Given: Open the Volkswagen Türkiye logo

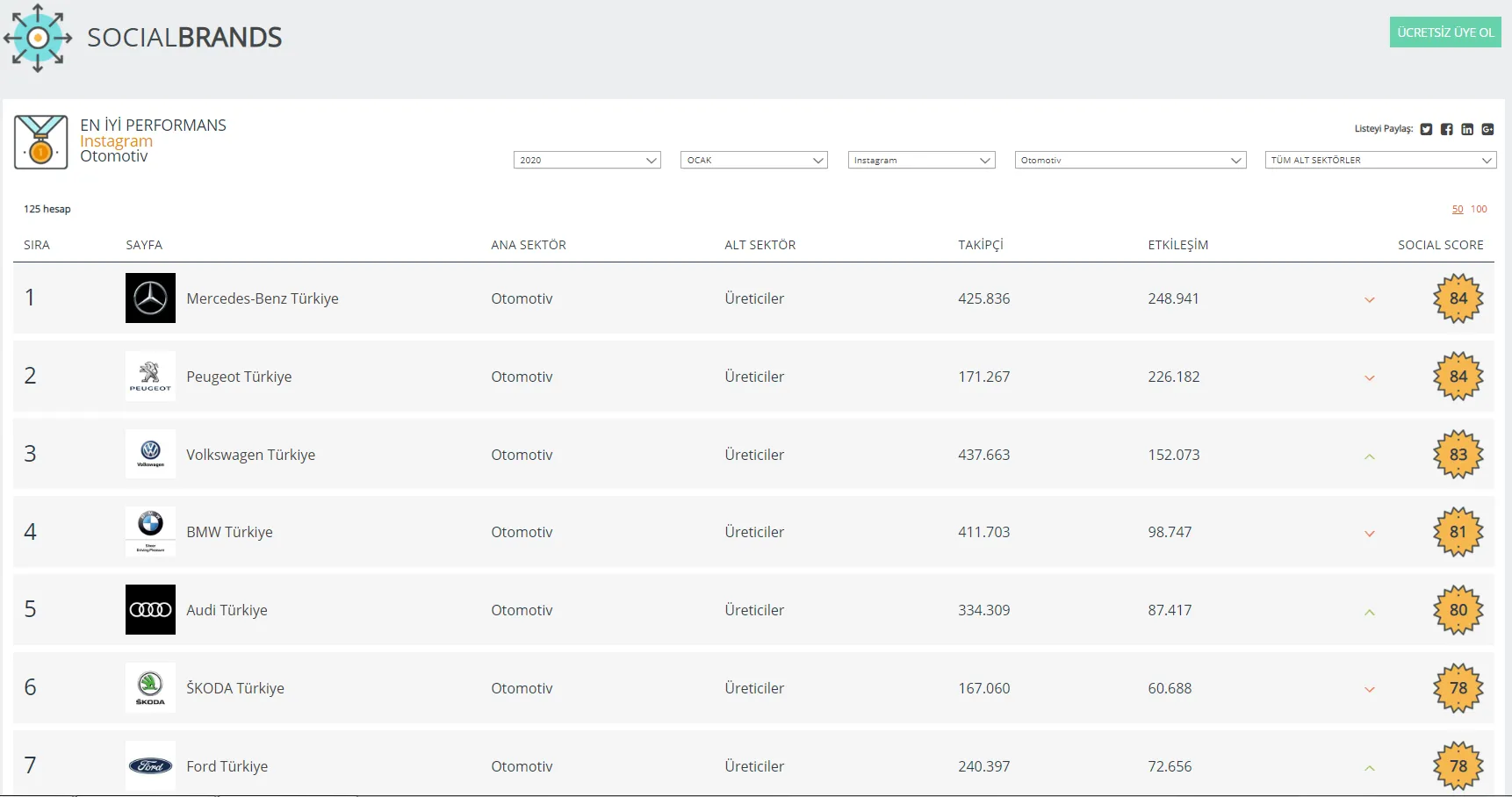Looking at the screenshot, I should [x=150, y=454].
